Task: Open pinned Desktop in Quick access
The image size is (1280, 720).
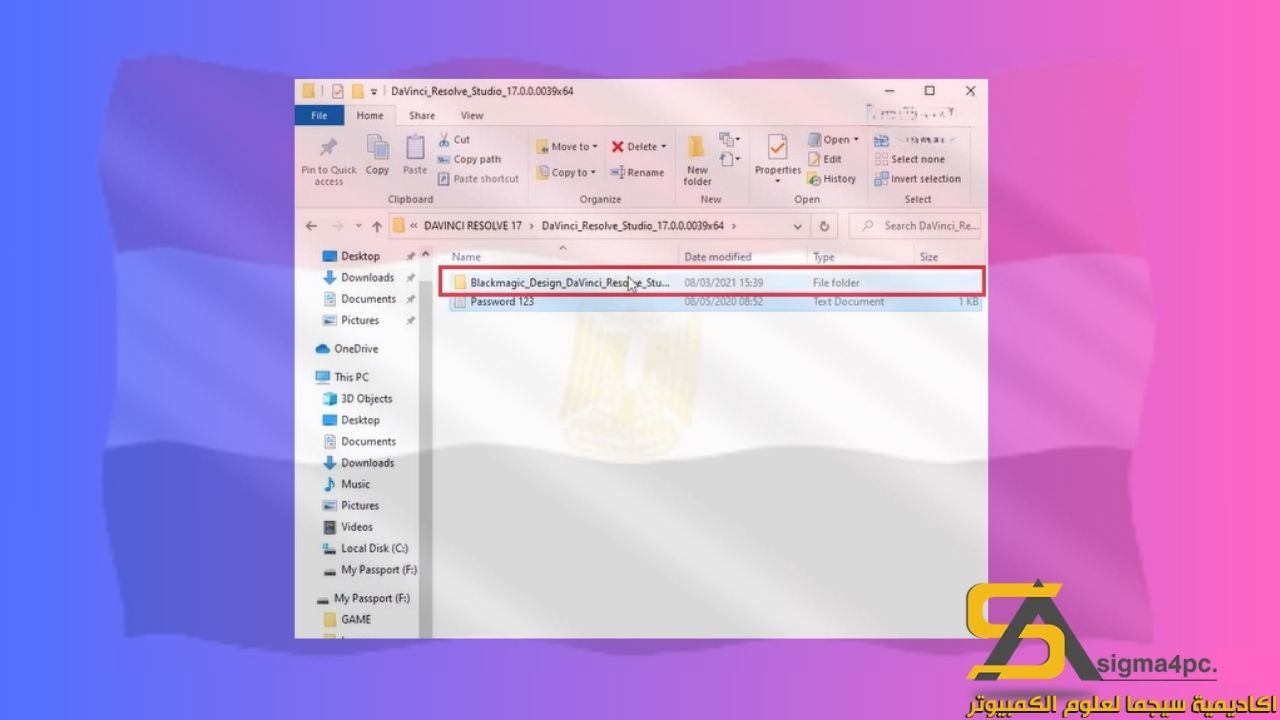Action: click(351, 256)
